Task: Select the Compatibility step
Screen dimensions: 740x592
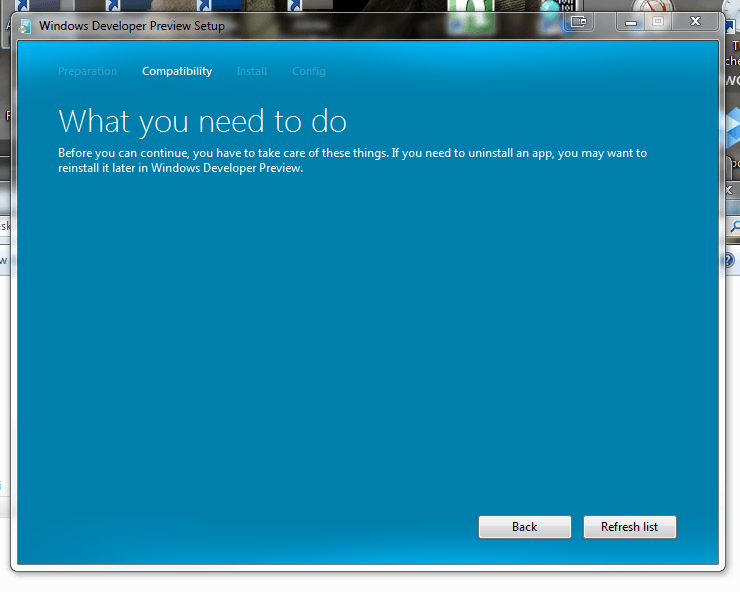Action: click(177, 71)
